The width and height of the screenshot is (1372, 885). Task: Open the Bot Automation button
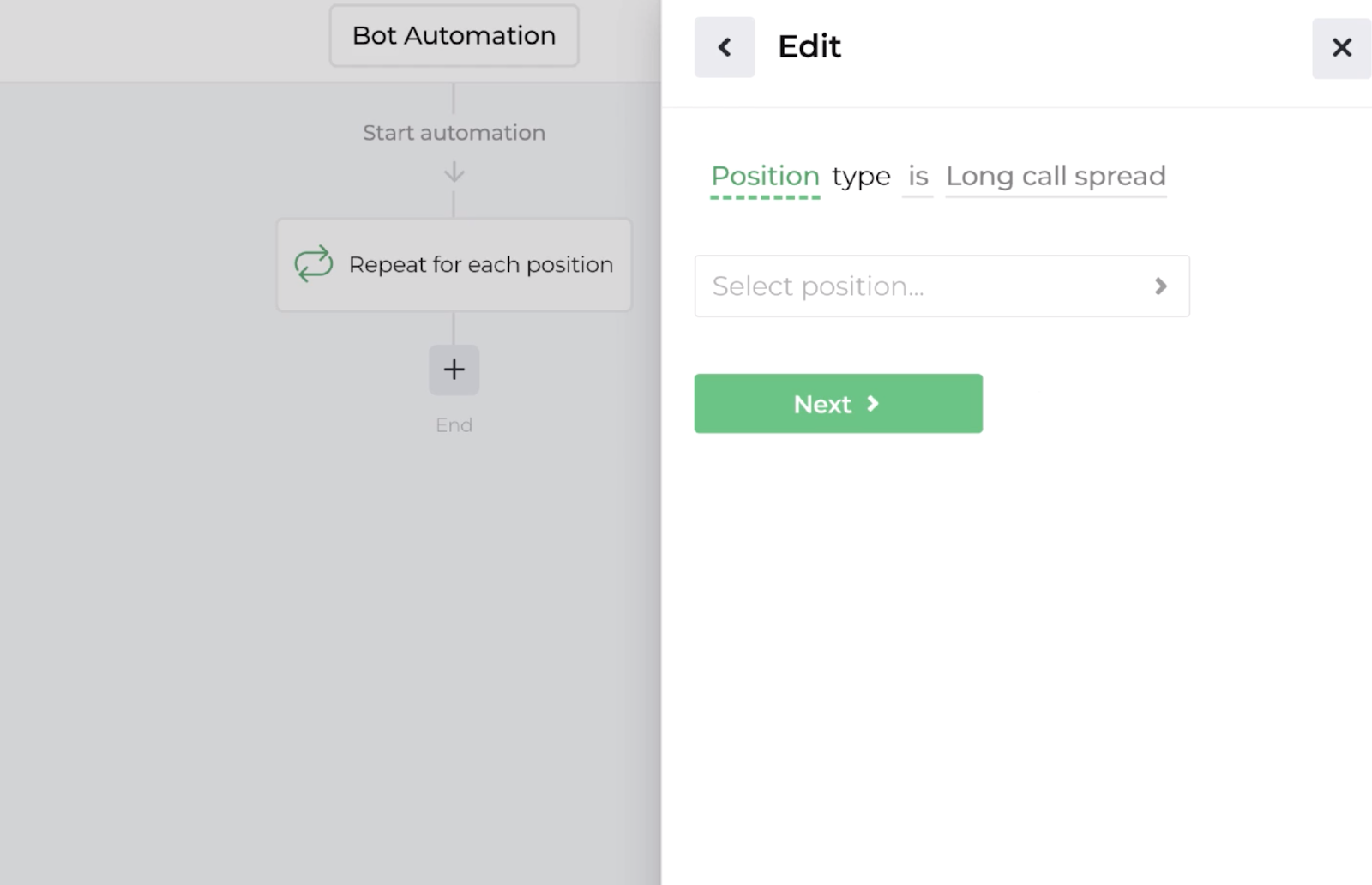454,36
